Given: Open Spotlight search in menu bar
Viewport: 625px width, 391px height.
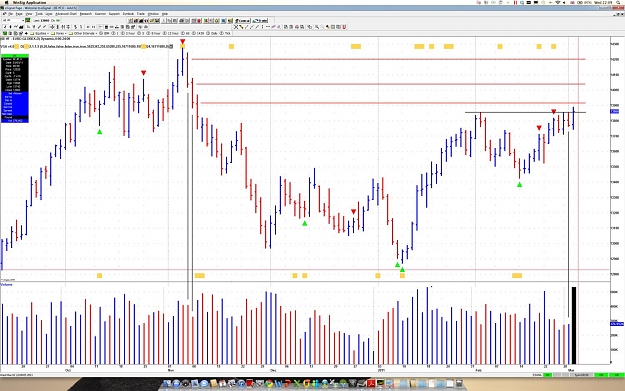Looking at the screenshot, I should (x=619, y=2).
